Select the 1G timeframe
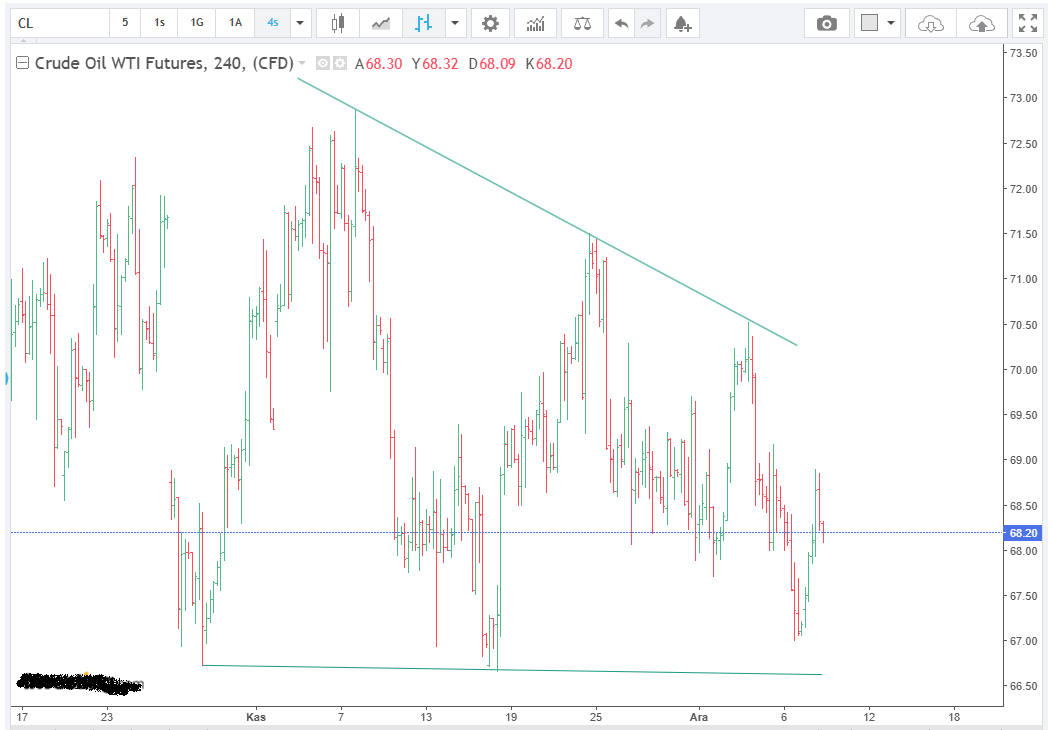This screenshot has width=1051, height=730. [197, 22]
